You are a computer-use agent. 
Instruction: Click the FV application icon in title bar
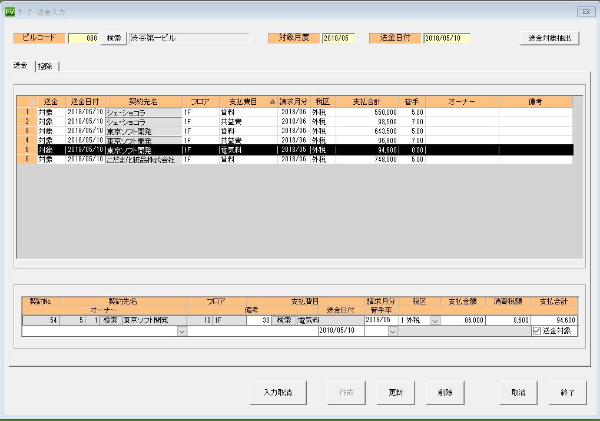(10, 12)
